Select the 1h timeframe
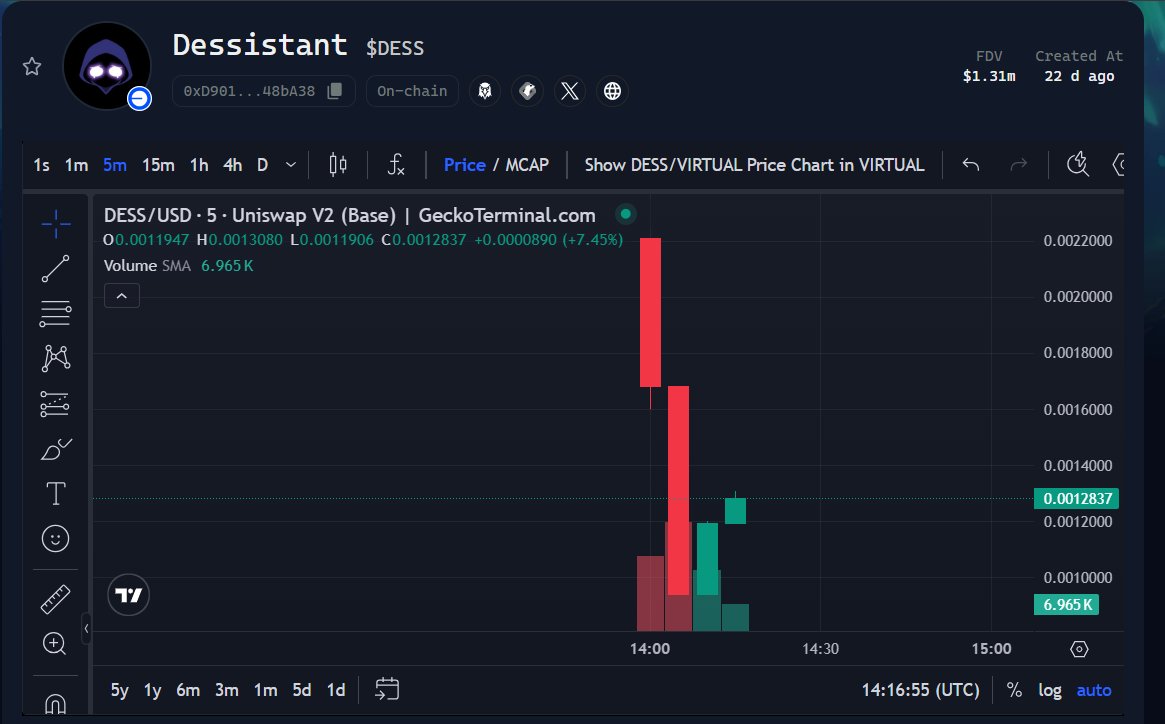Screen dimensions: 1165x724 [199, 164]
